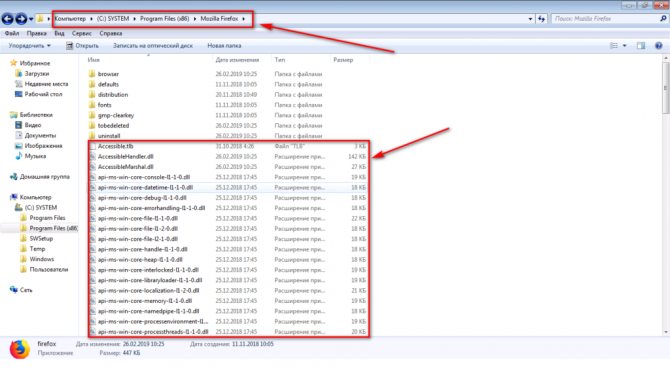
Task: Click the Новая папка button
Action: point(224,46)
